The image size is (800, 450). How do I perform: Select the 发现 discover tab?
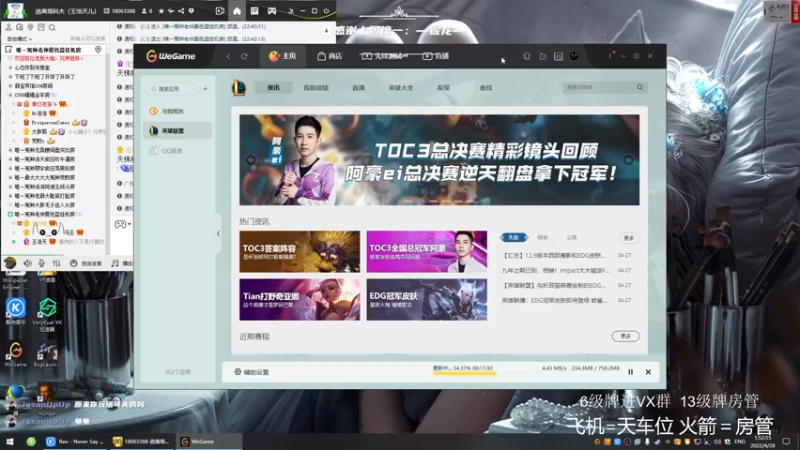point(443,88)
